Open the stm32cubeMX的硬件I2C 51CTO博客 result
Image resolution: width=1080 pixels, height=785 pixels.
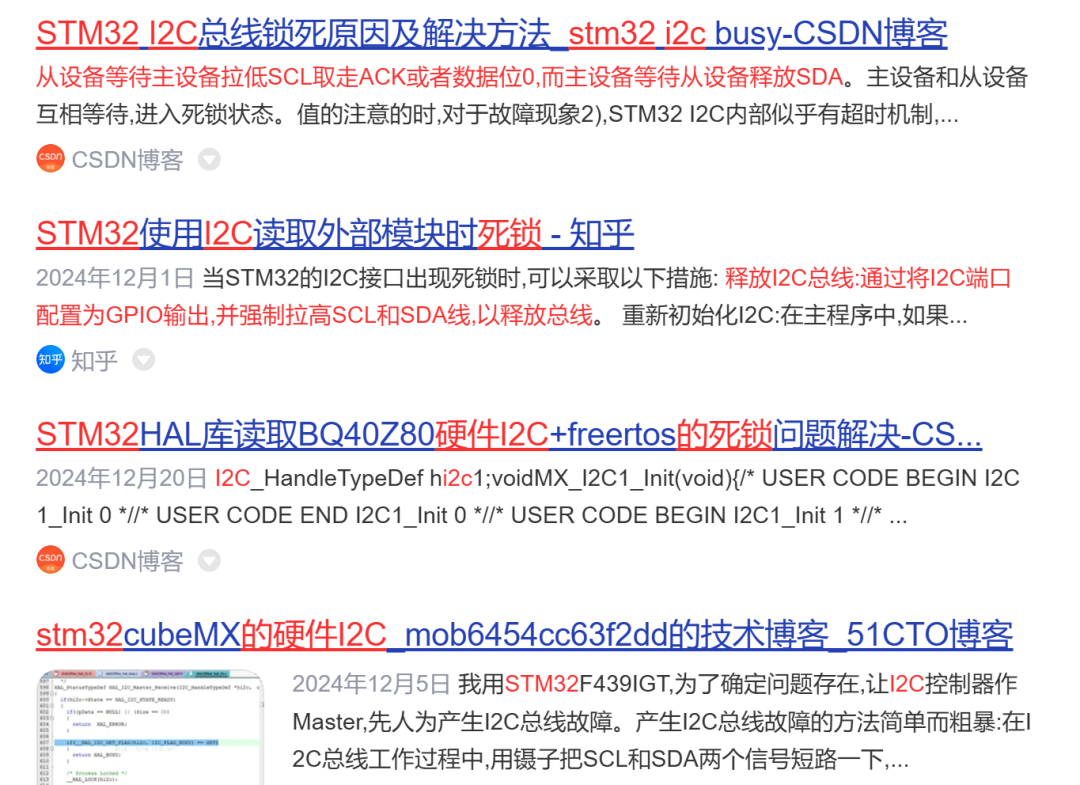[524, 634]
